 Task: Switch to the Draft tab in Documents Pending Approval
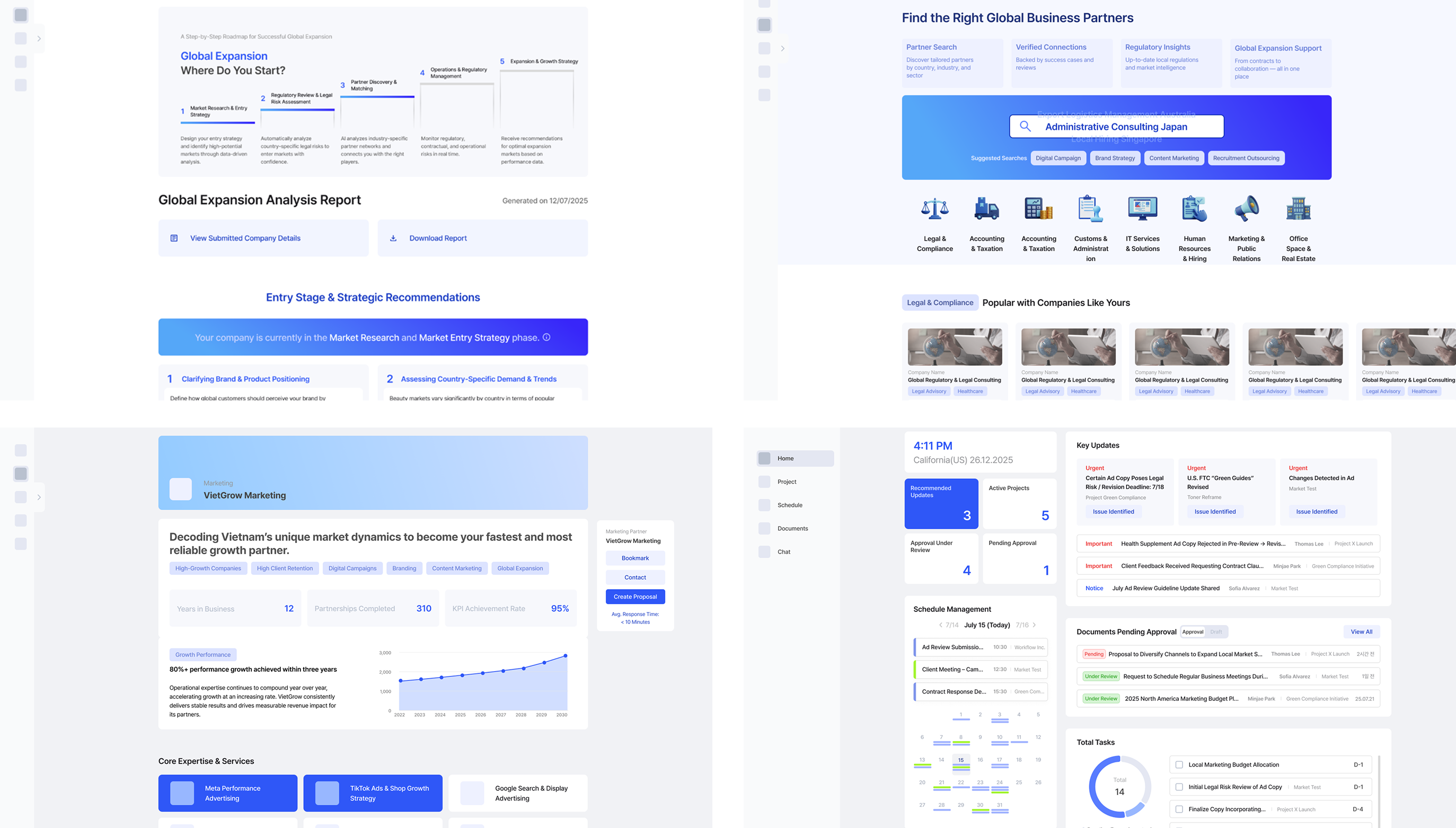click(x=1215, y=632)
